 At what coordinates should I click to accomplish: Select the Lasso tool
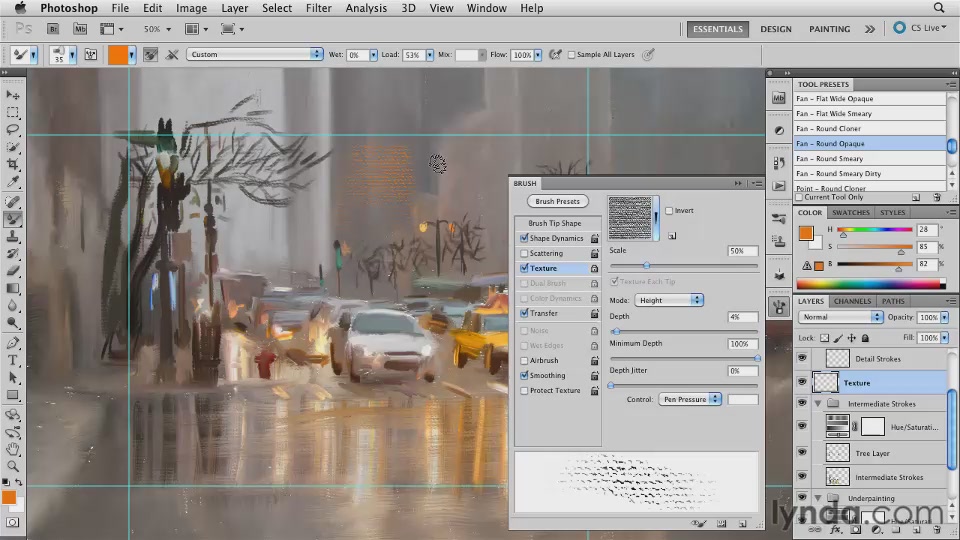(13, 130)
